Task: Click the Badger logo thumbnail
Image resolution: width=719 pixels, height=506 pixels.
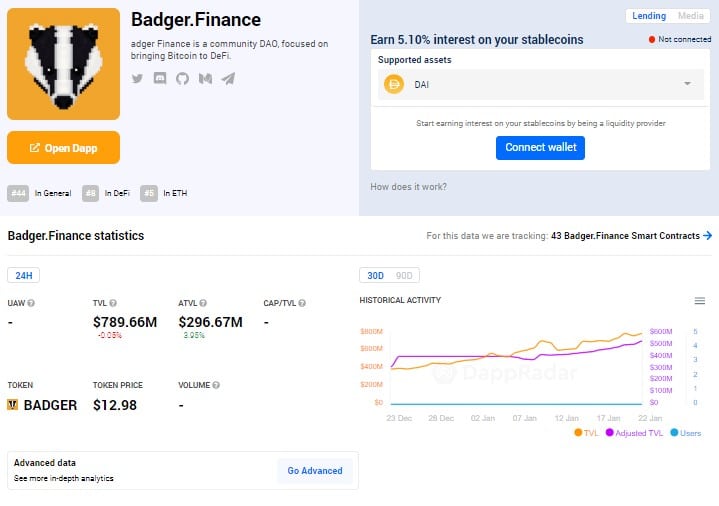Action: click(x=63, y=64)
